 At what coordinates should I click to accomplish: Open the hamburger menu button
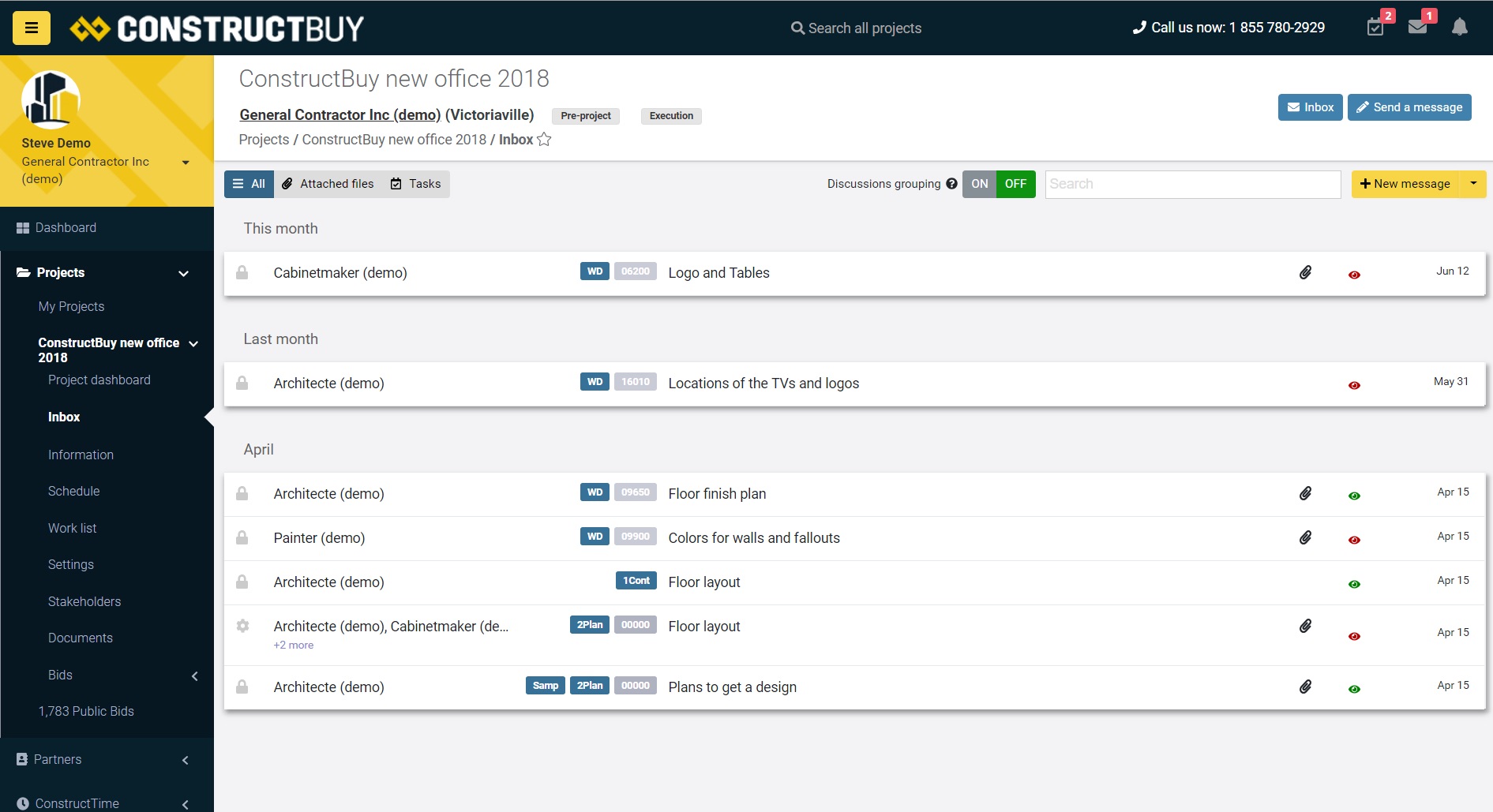click(32, 28)
